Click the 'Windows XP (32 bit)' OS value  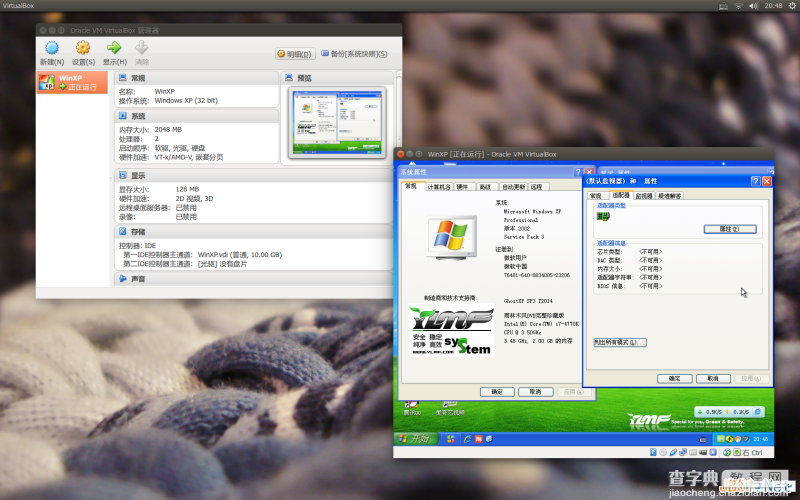pyautogui.click(x=186, y=101)
